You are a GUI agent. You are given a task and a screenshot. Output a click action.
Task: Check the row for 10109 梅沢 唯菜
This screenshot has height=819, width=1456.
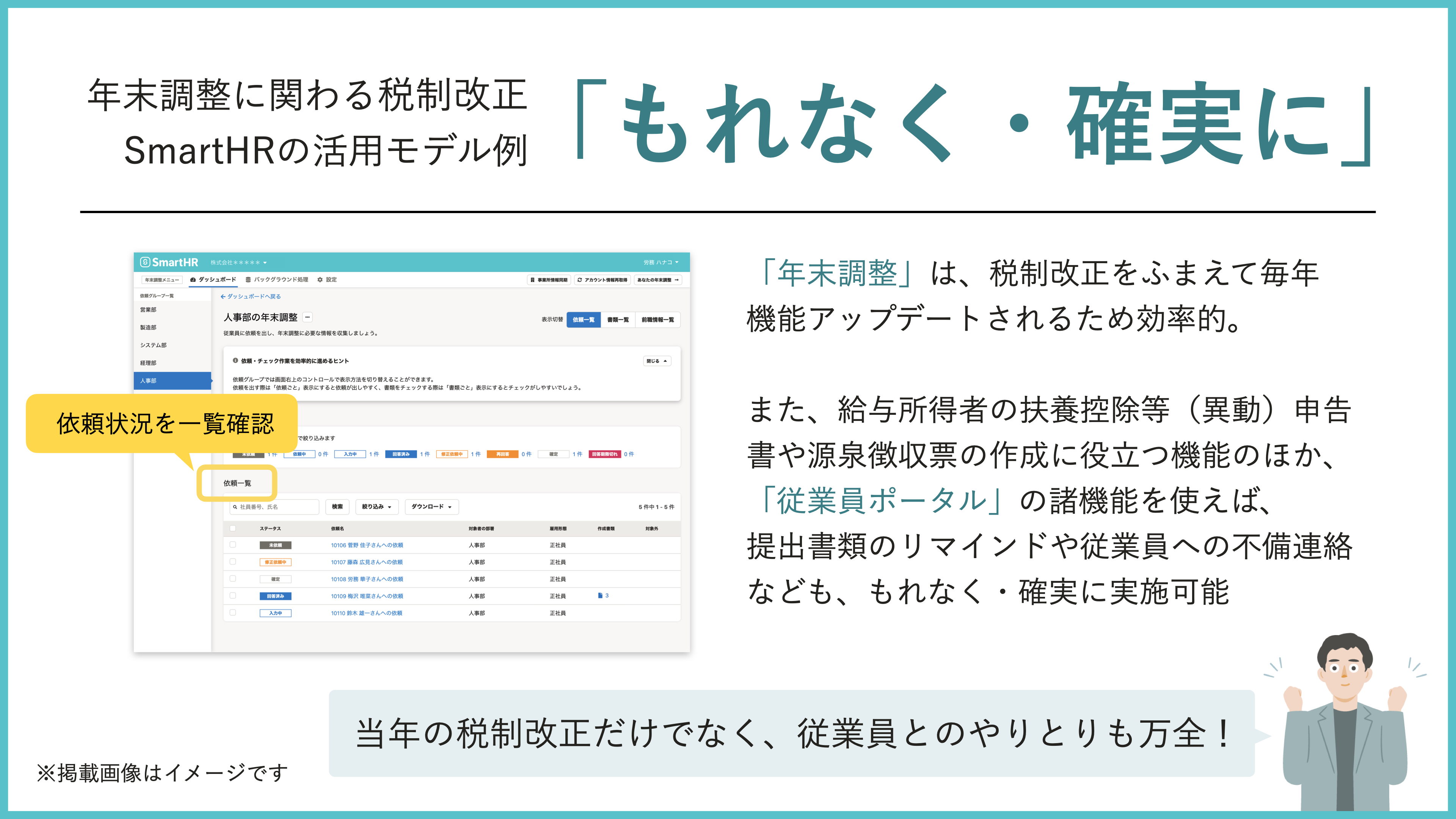233,596
